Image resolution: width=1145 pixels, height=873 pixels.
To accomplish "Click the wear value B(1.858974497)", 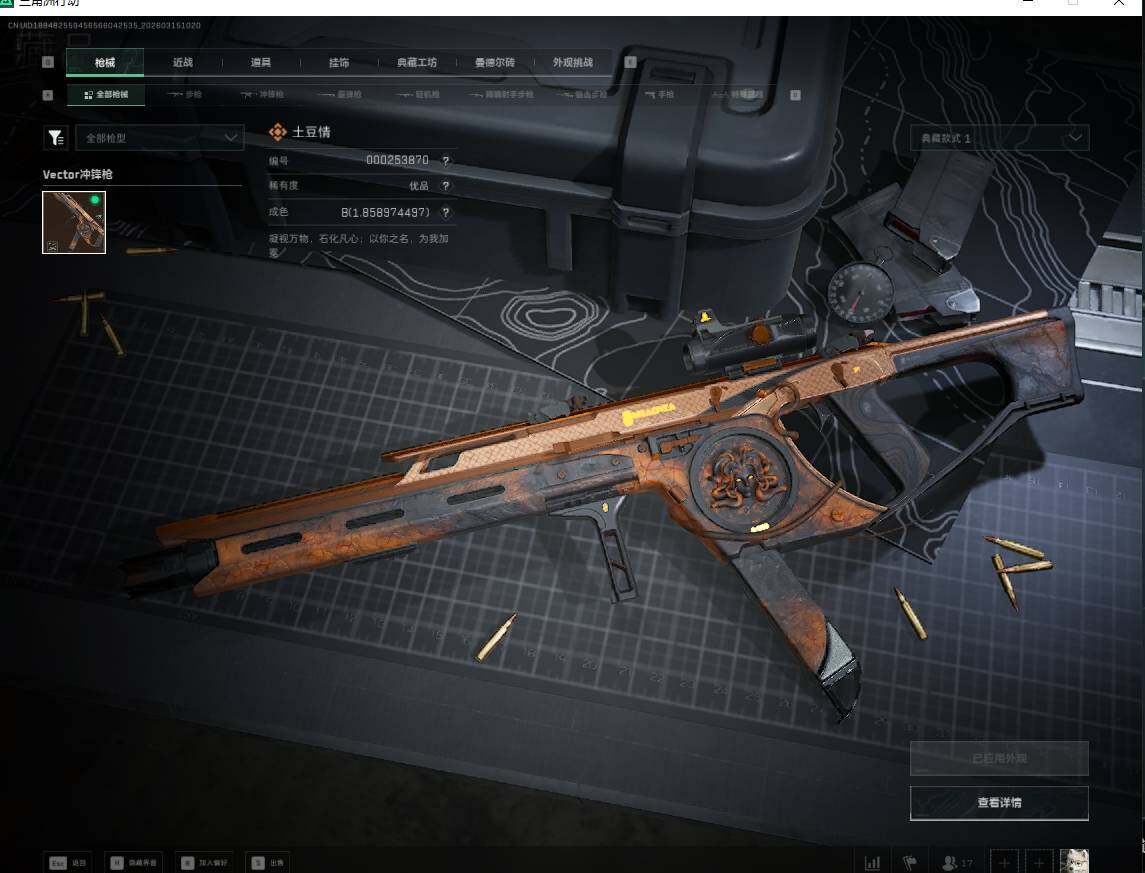I will tap(386, 212).
